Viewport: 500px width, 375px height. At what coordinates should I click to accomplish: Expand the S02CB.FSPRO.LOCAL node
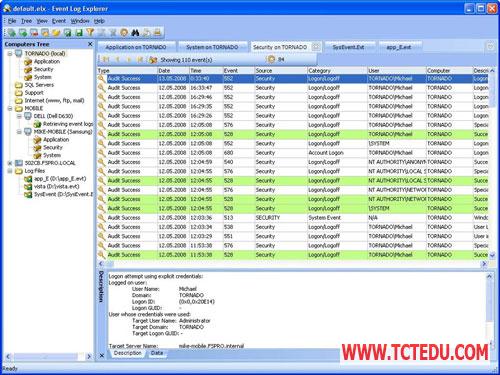(10, 163)
